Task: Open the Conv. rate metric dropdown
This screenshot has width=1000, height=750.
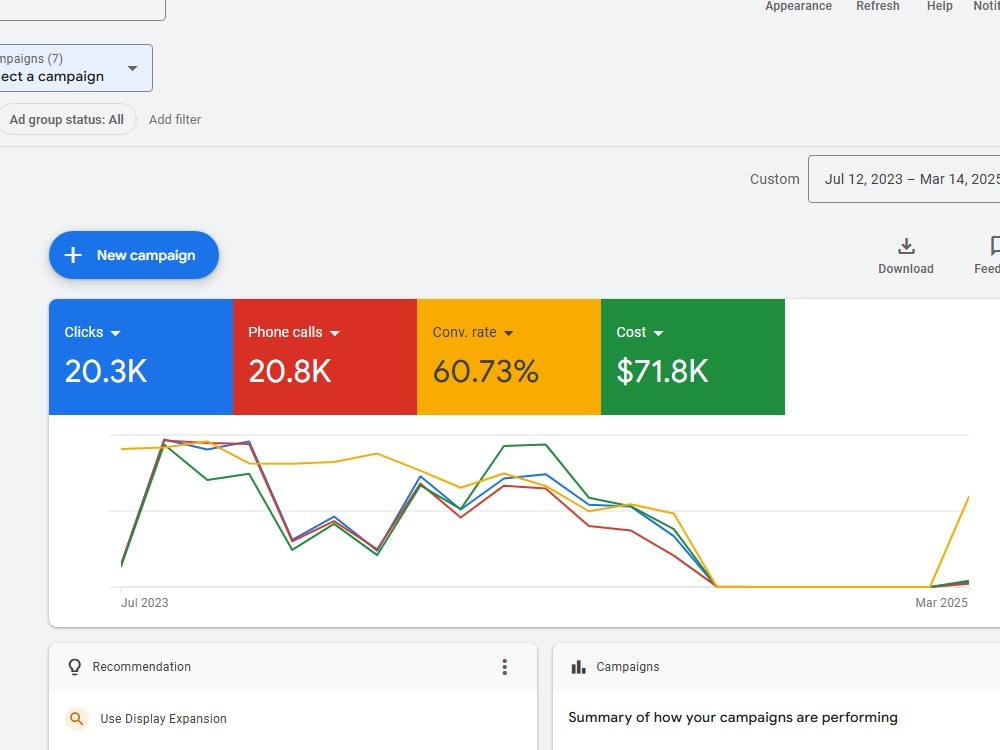Action: (x=508, y=333)
